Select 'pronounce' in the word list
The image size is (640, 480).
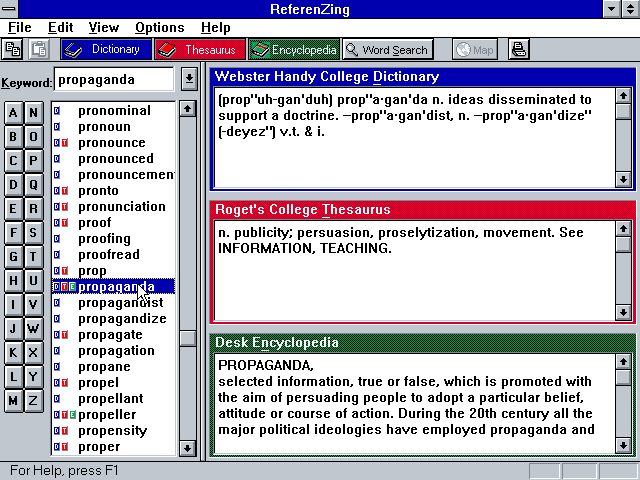pos(114,142)
